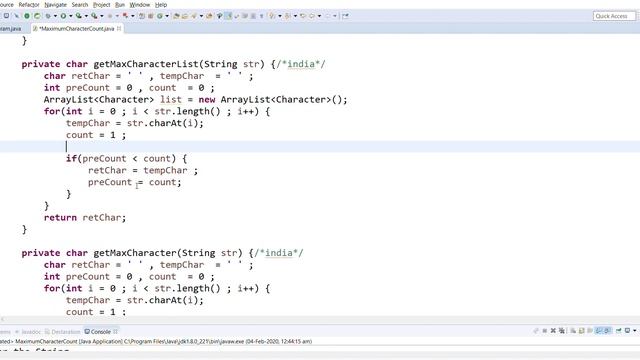Open the Run launch dropdown arrow

click(x=71, y=16)
